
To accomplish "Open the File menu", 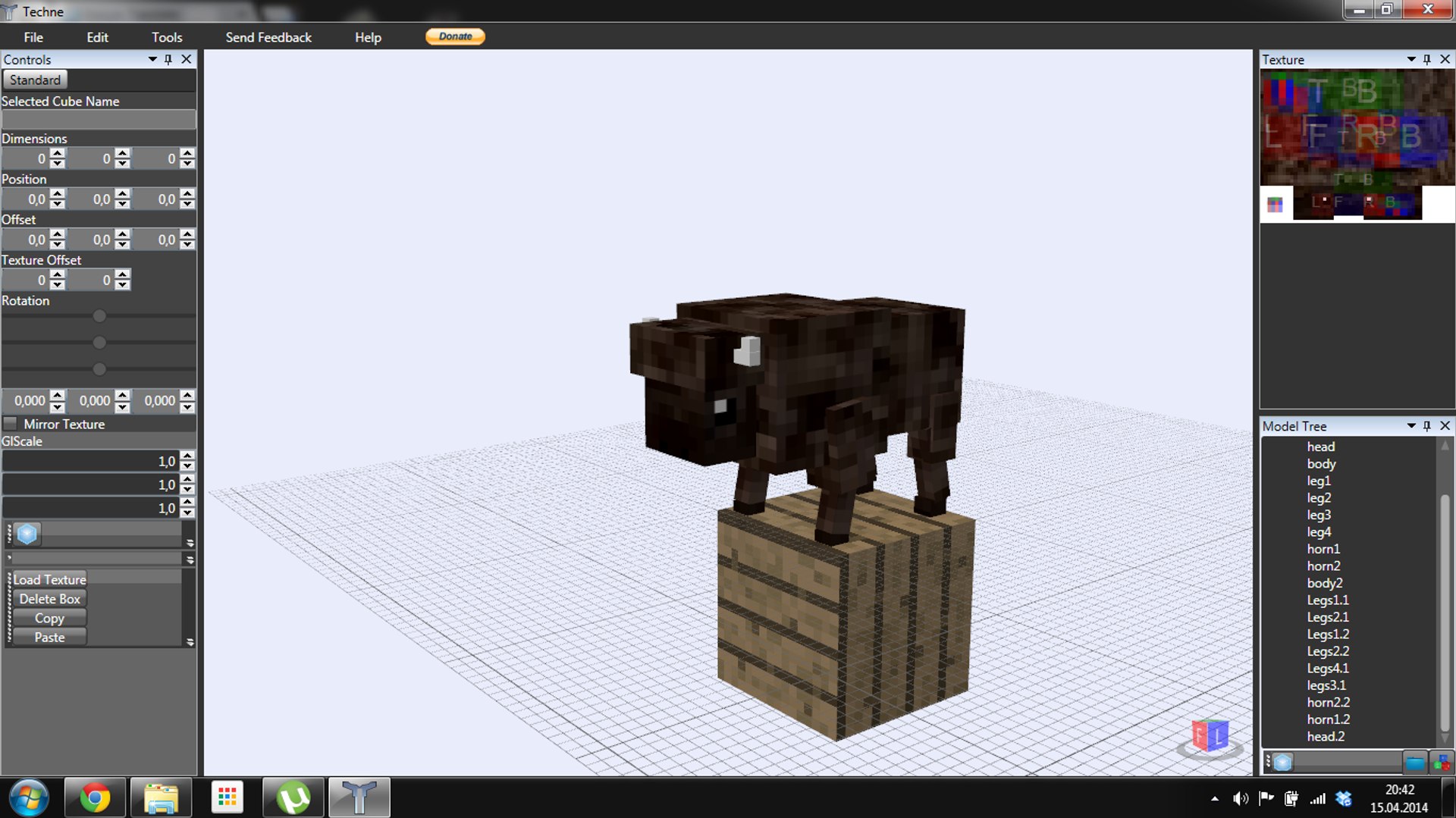I will click(x=33, y=37).
